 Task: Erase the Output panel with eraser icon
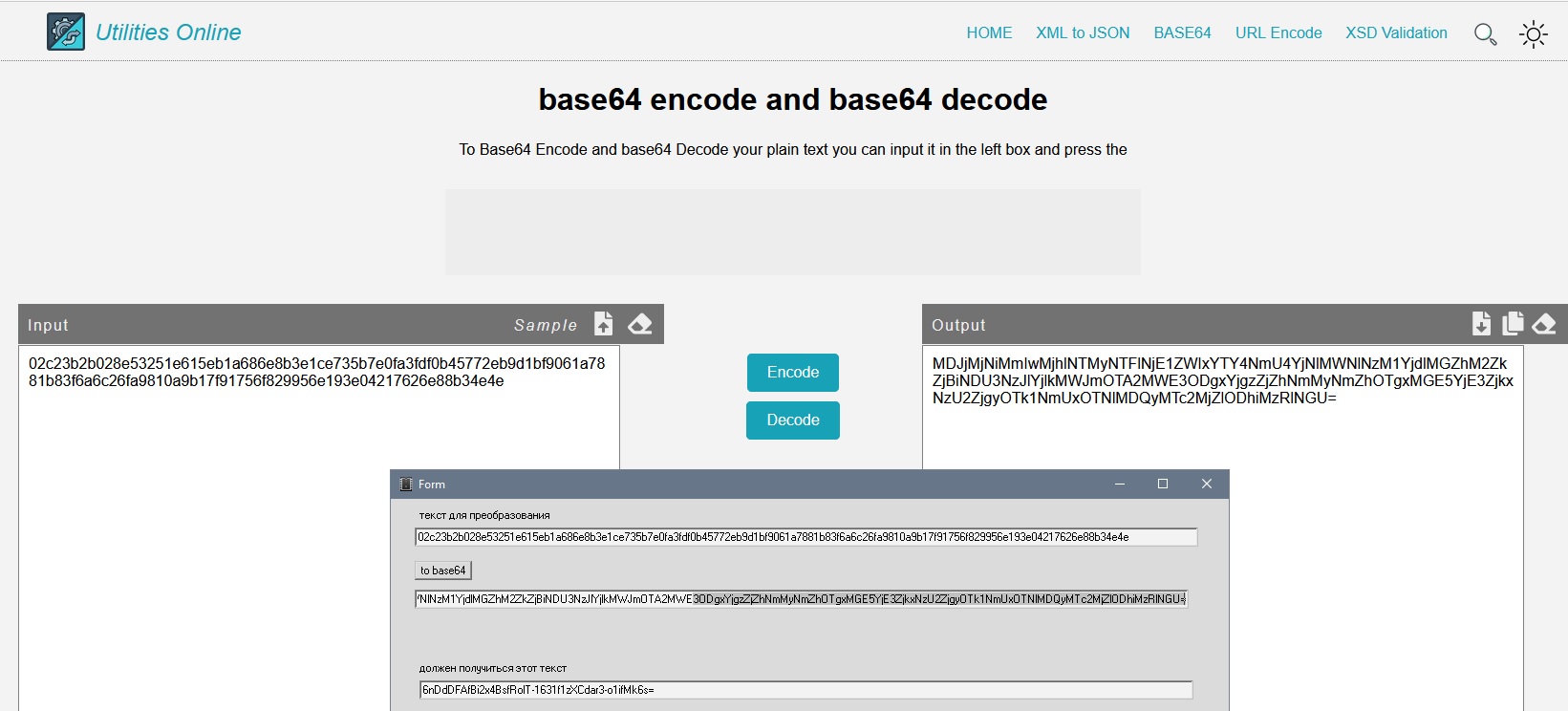(1544, 325)
